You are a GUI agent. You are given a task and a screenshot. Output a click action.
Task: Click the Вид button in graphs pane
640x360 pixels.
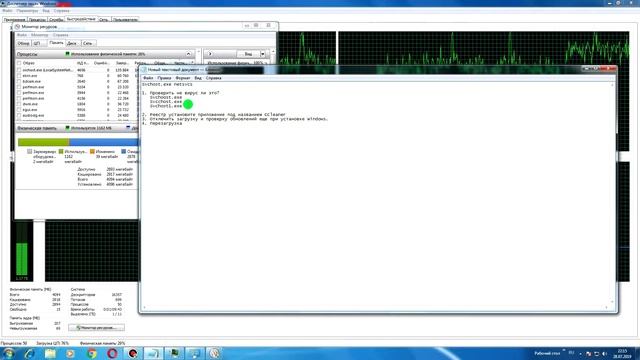coord(248,54)
